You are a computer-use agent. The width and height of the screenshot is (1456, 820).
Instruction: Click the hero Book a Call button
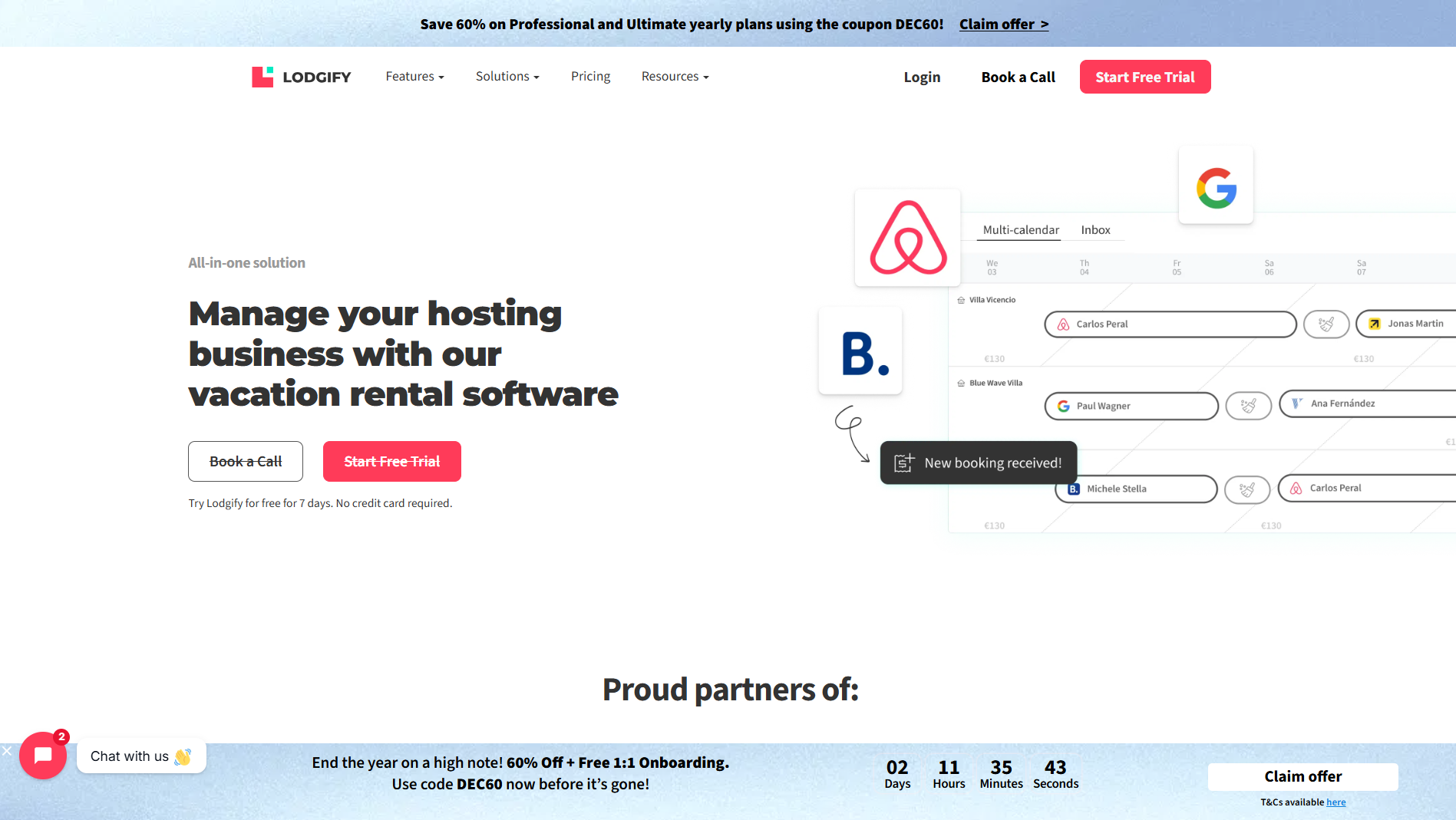(246, 462)
